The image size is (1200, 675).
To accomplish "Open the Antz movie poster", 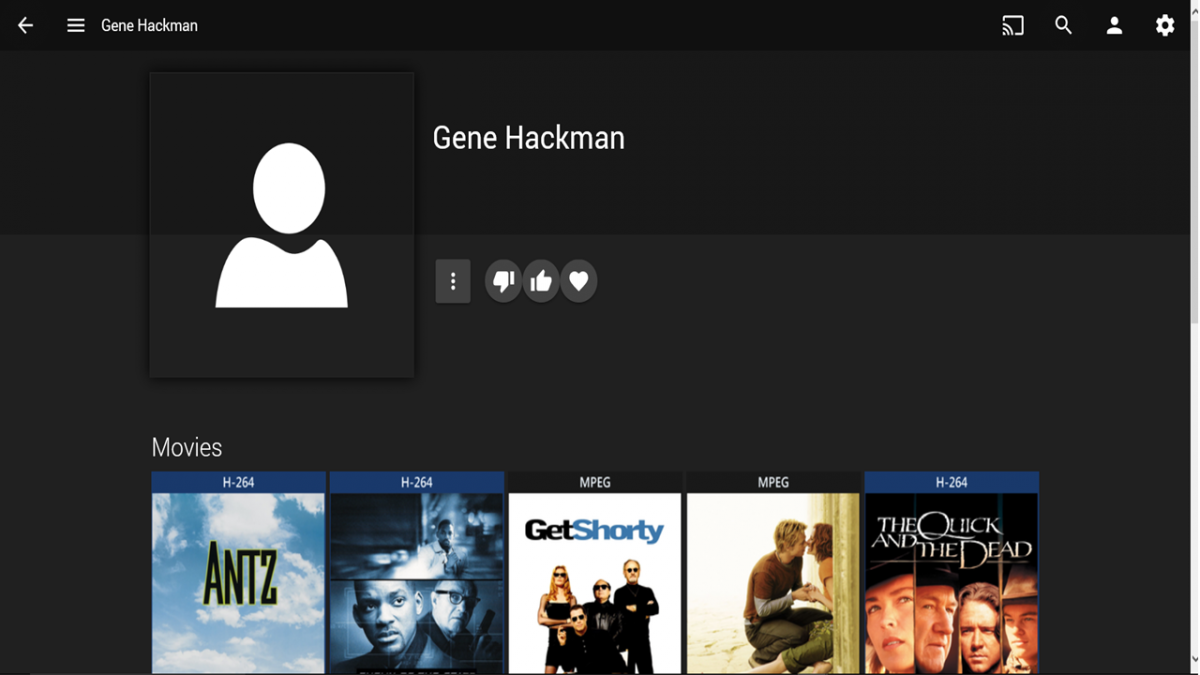I will 238,583.
